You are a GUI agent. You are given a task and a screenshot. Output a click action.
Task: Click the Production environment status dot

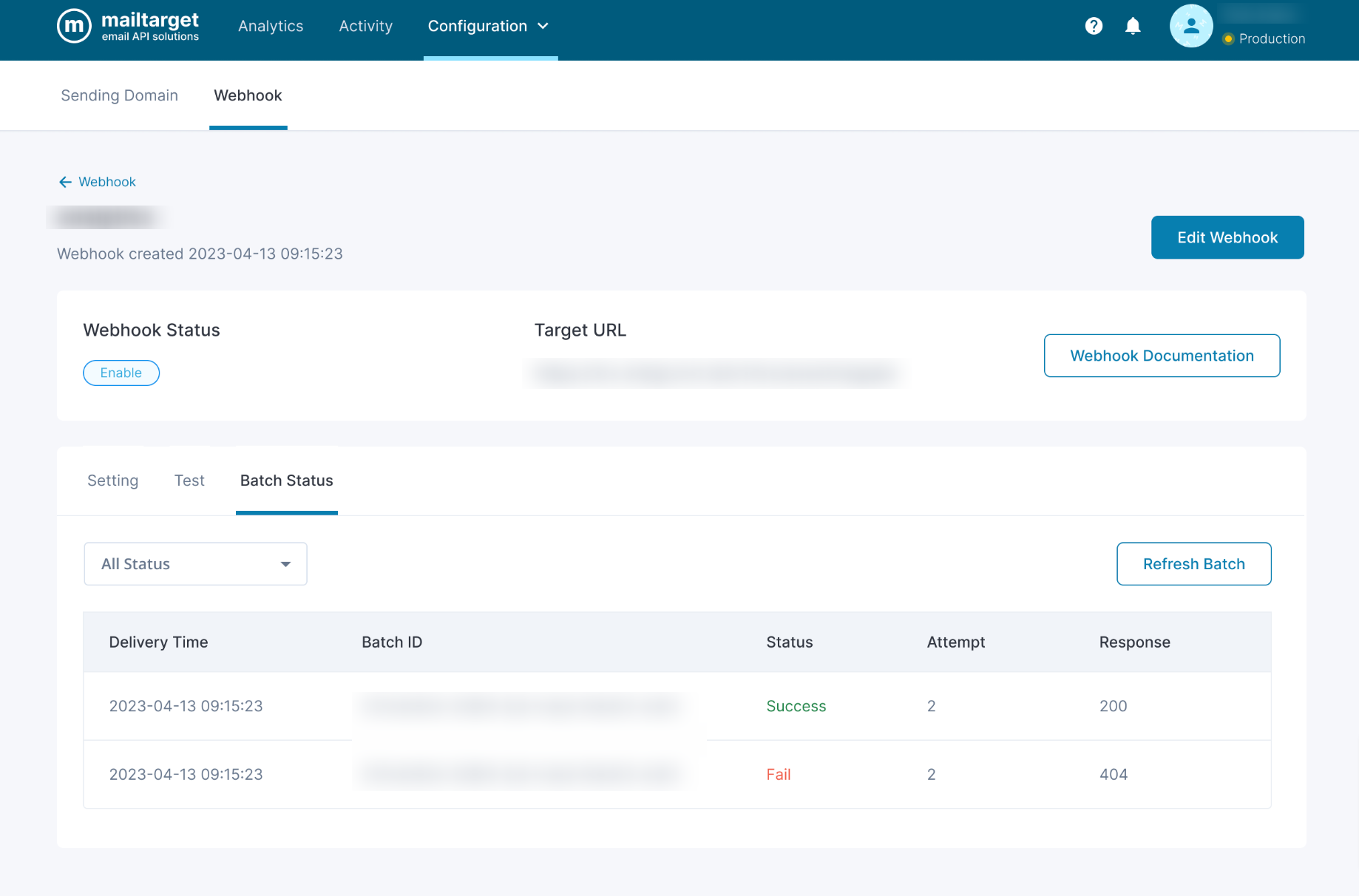1228,39
